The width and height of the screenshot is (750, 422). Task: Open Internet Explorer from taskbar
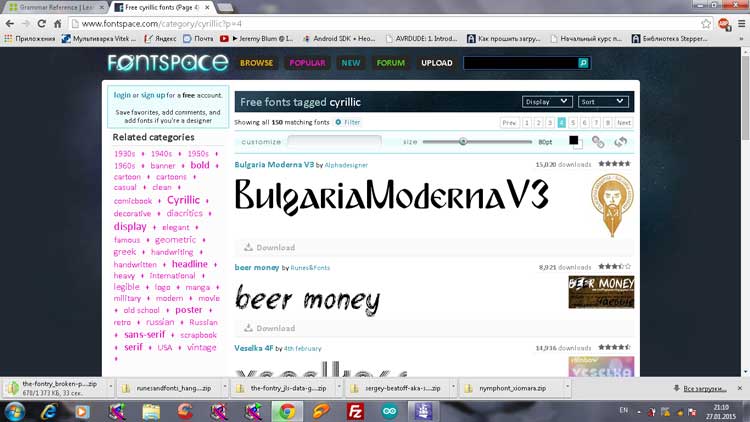coord(48,411)
